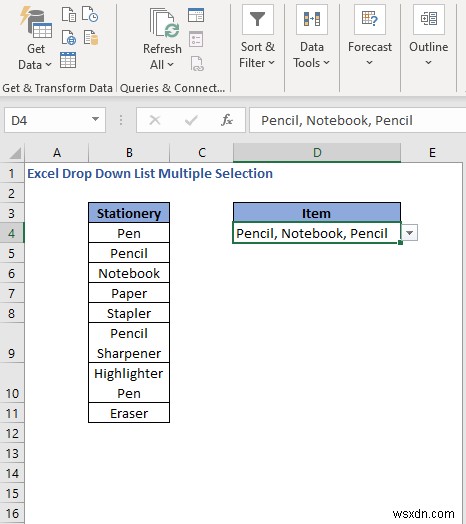Open the Name Box dropdown arrow
The image size is (466, 524).
(x=96, y=119)
